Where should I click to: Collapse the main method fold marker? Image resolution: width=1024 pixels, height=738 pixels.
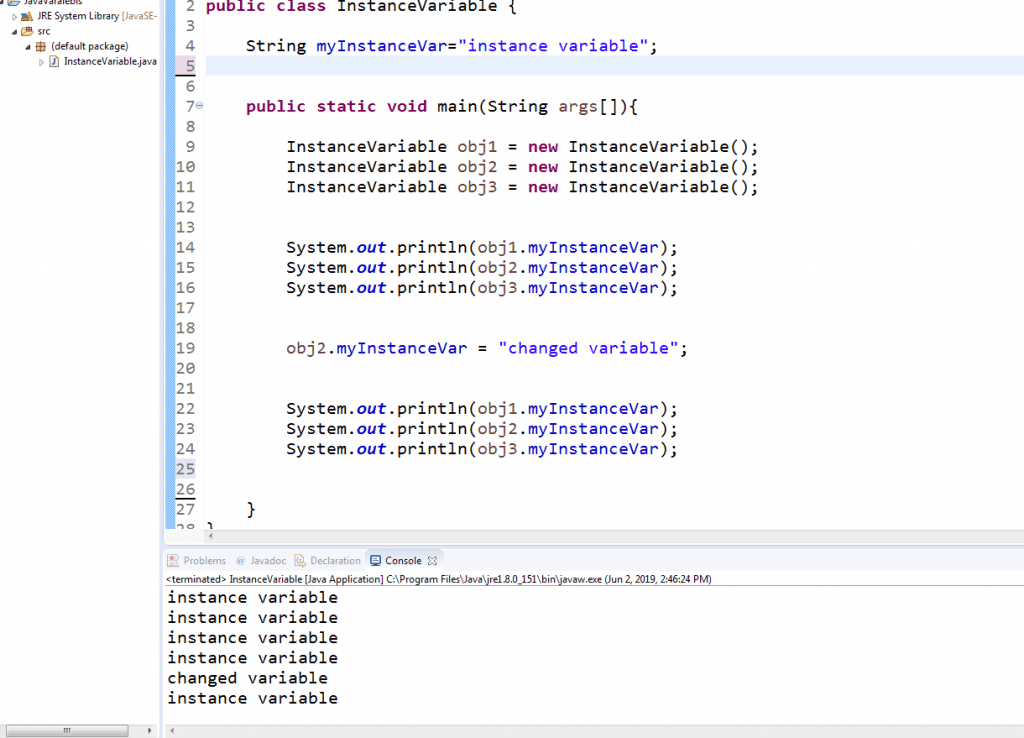(x=200, y=105)
